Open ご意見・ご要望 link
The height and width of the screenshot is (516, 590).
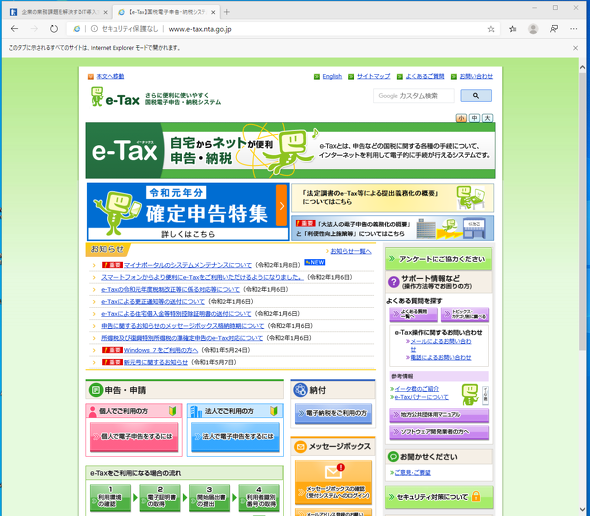(412, 473)
